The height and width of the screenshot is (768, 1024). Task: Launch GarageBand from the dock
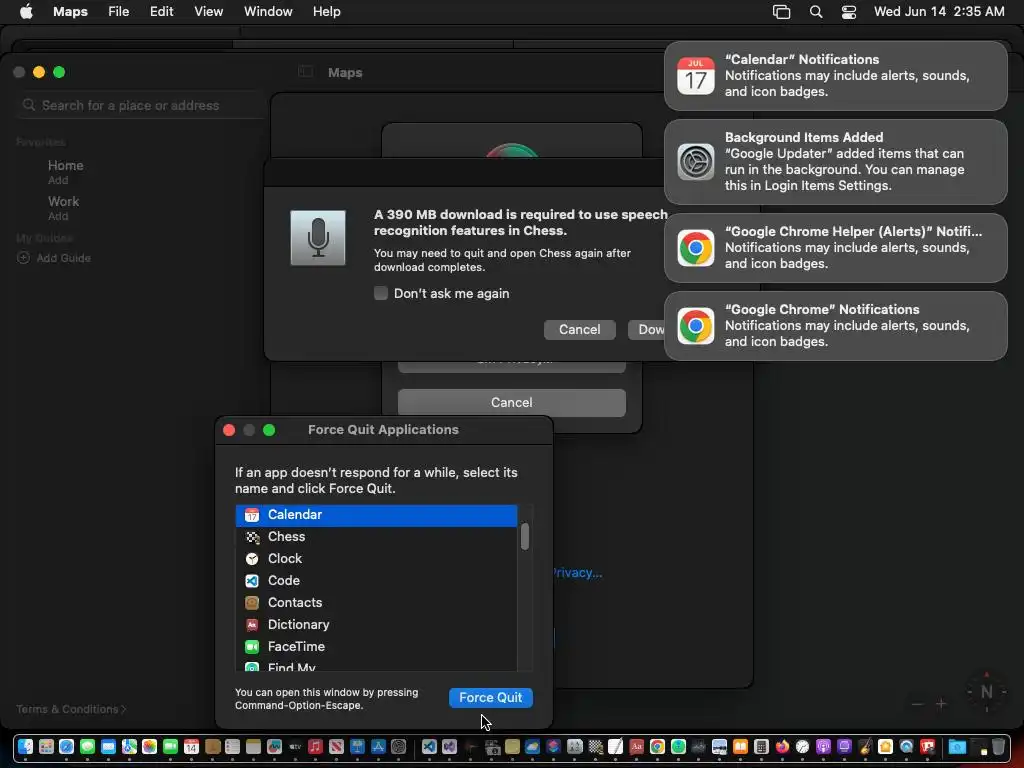click(x=865, y=746)
